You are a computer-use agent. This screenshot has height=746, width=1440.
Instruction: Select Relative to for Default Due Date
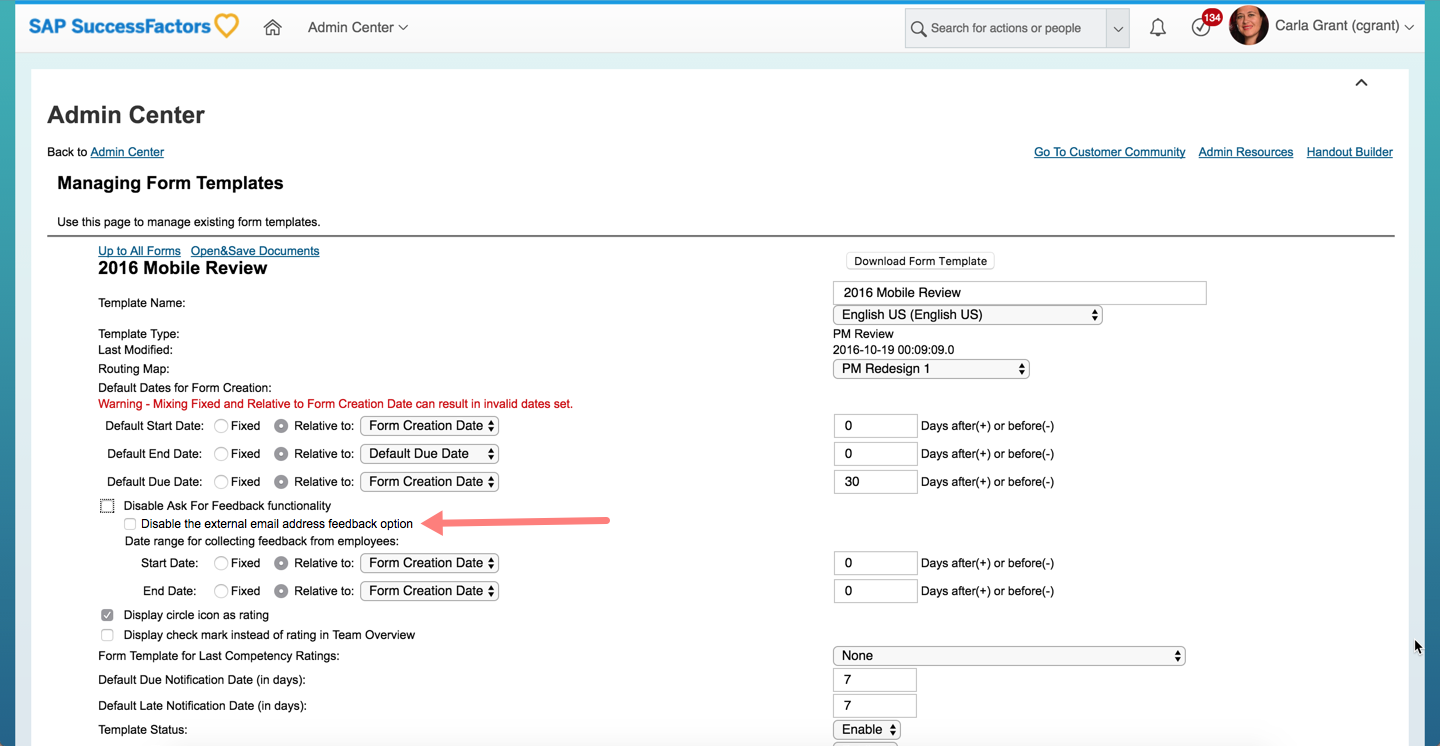tap(281, 482)
